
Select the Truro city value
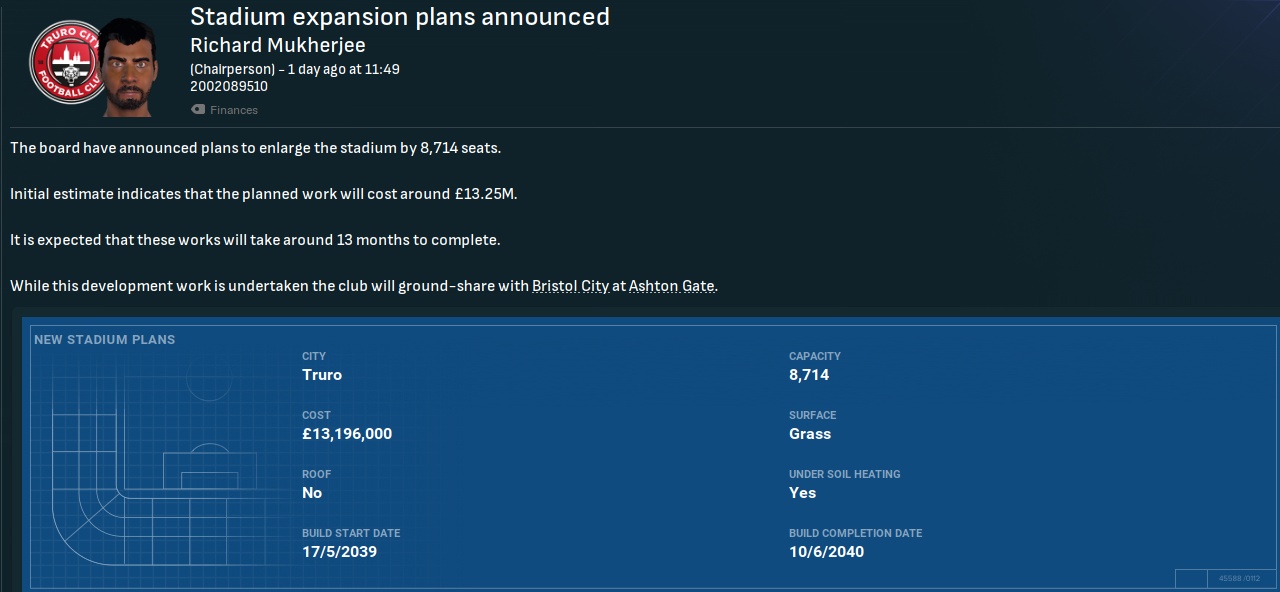pos(322,375)
